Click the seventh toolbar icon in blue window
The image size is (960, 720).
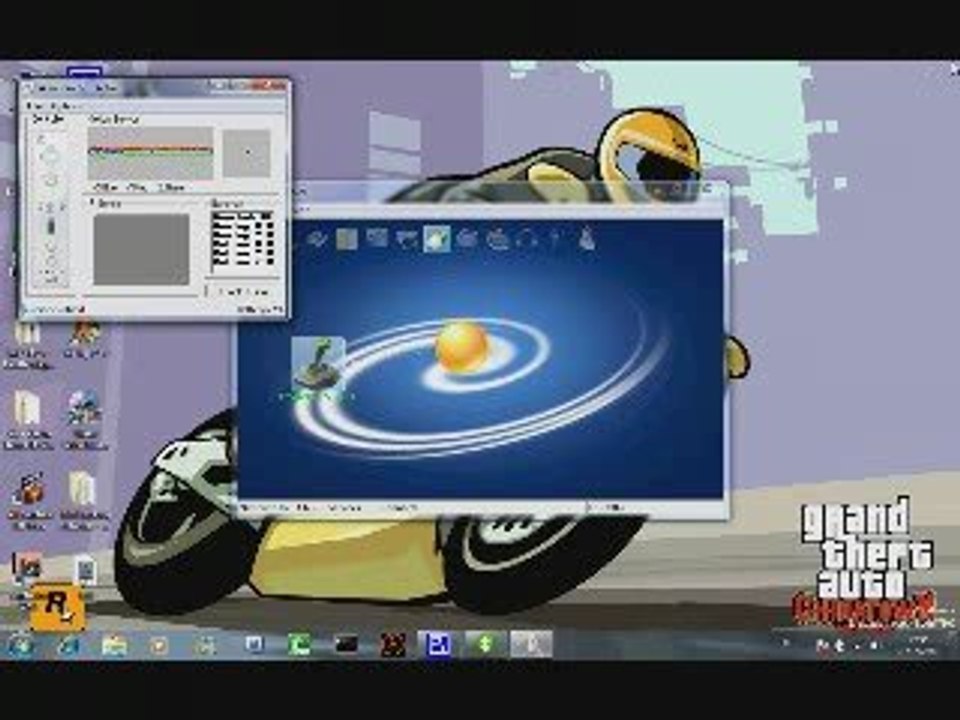click(x=497, y=239)
